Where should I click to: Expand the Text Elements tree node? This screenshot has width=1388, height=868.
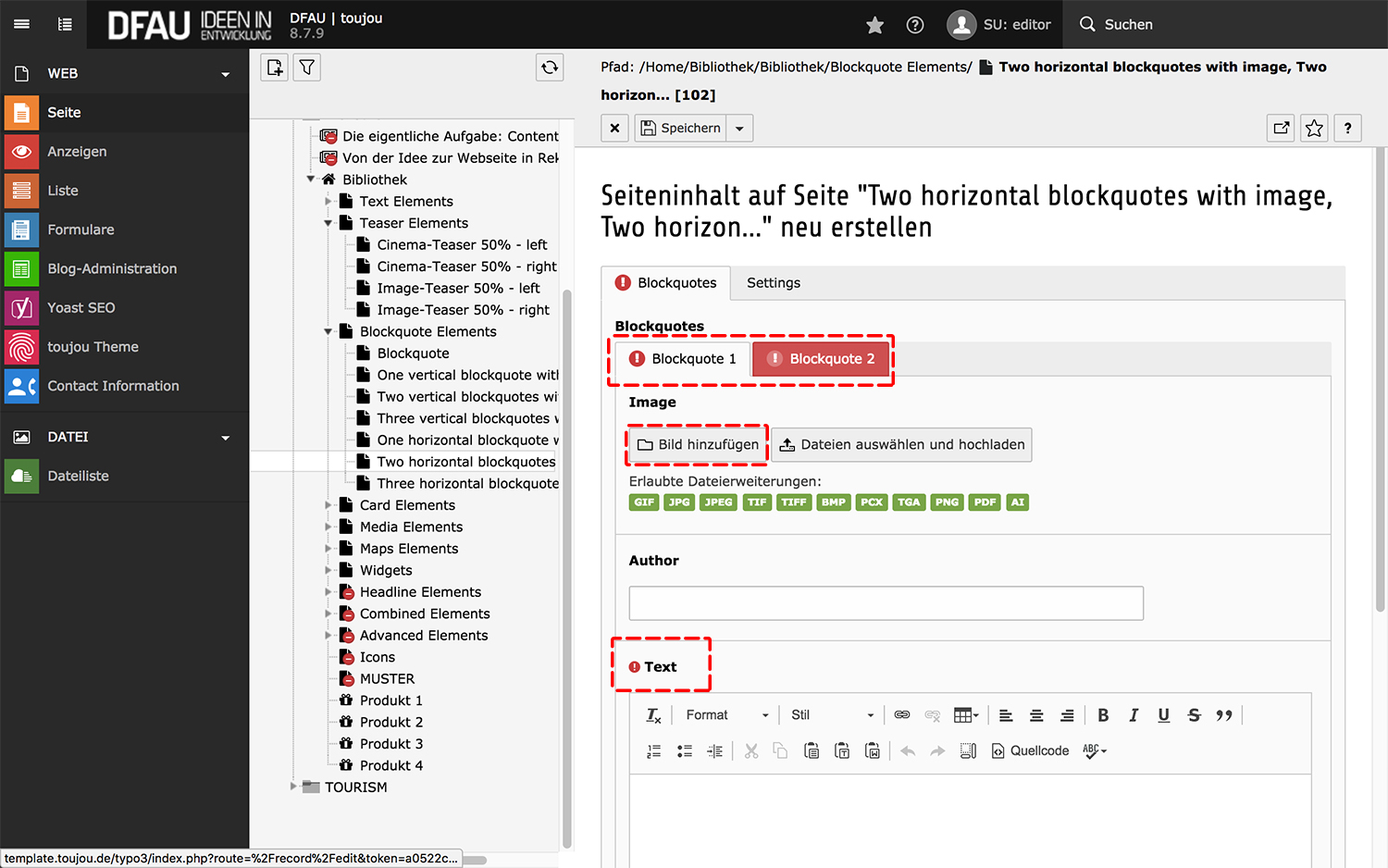pos(328,201)
